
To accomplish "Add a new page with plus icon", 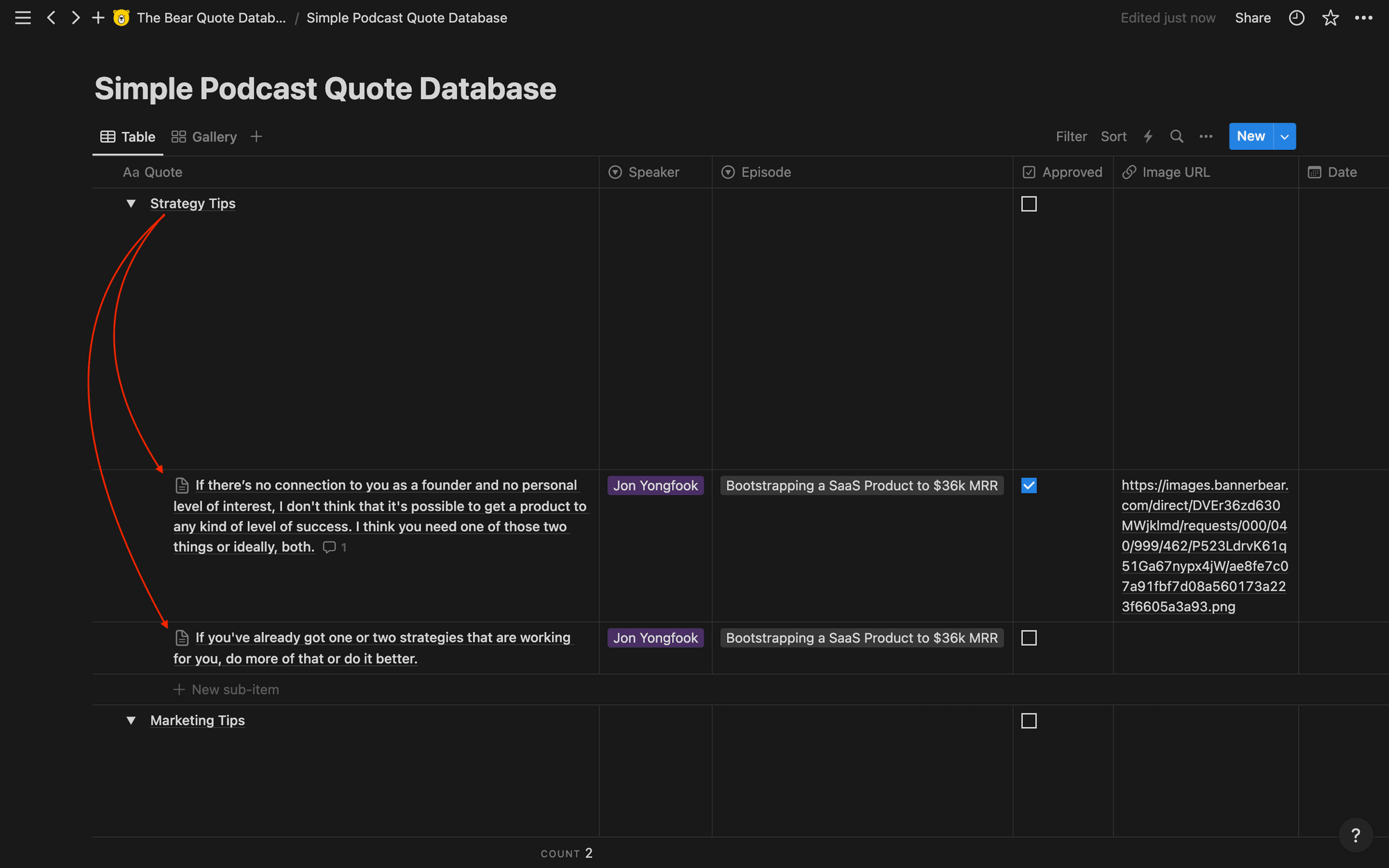I will [x=98, y=18].
